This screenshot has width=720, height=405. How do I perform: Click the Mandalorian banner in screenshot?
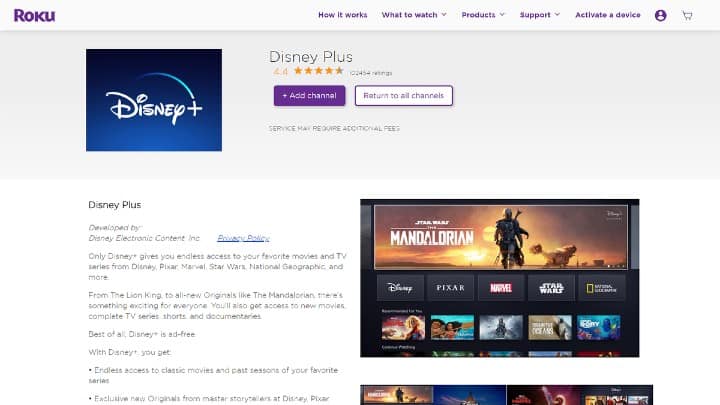501,236
